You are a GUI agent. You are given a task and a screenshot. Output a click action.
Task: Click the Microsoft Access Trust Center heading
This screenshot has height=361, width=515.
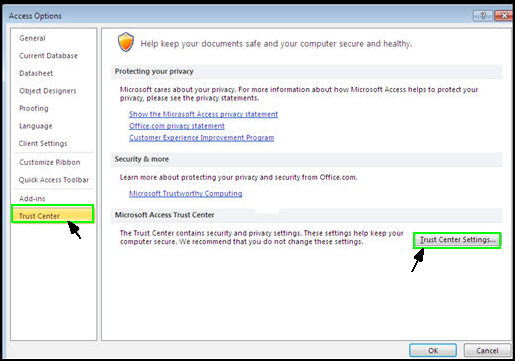coord(164,215)
